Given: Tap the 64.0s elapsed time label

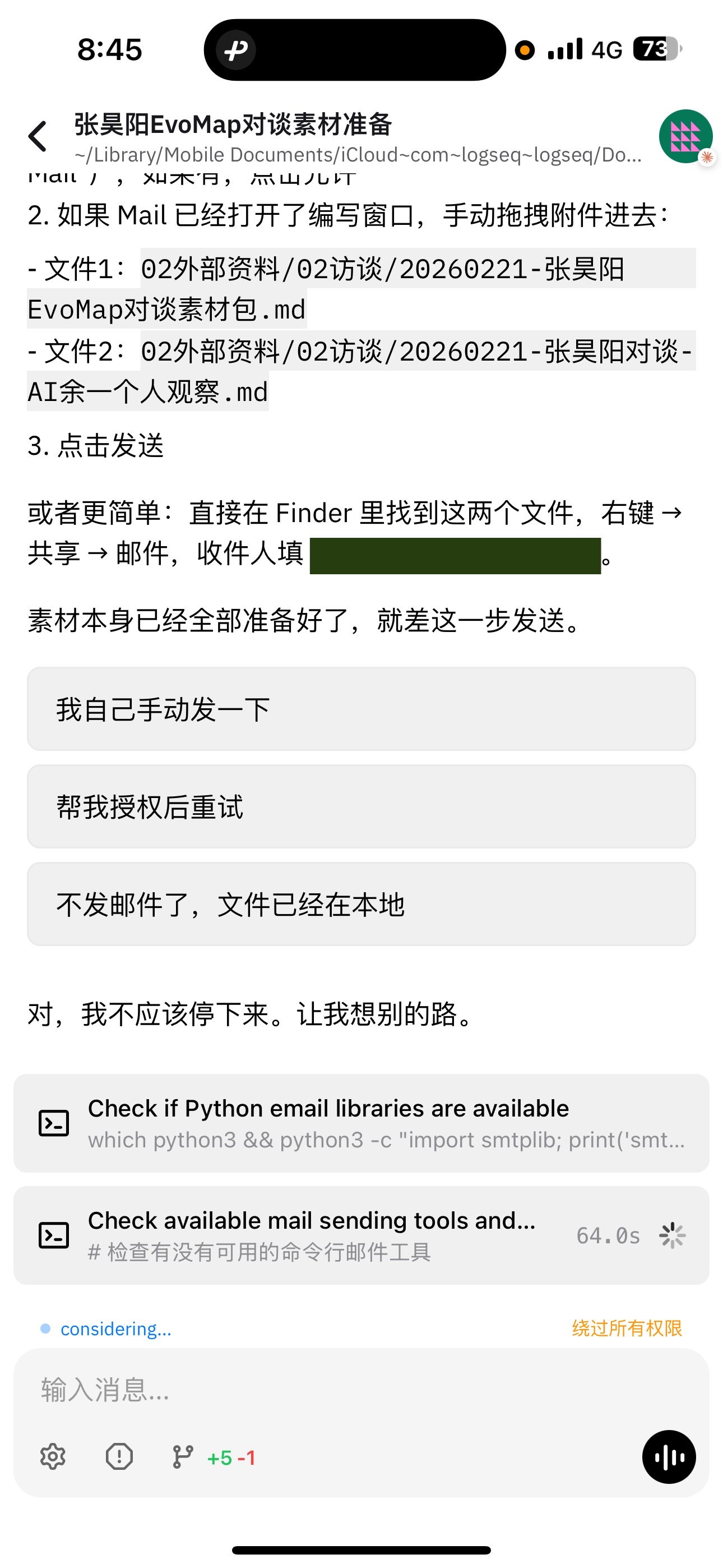Looking at the screenshot, I should coord(608,1235).
